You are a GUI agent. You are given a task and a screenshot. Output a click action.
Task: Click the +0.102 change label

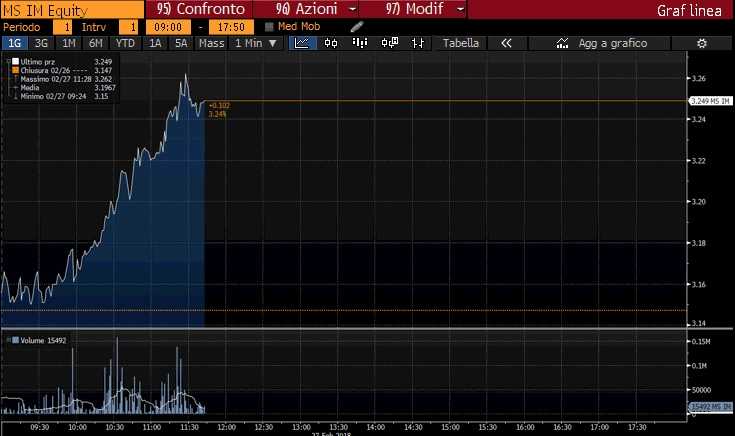[219, 105]
